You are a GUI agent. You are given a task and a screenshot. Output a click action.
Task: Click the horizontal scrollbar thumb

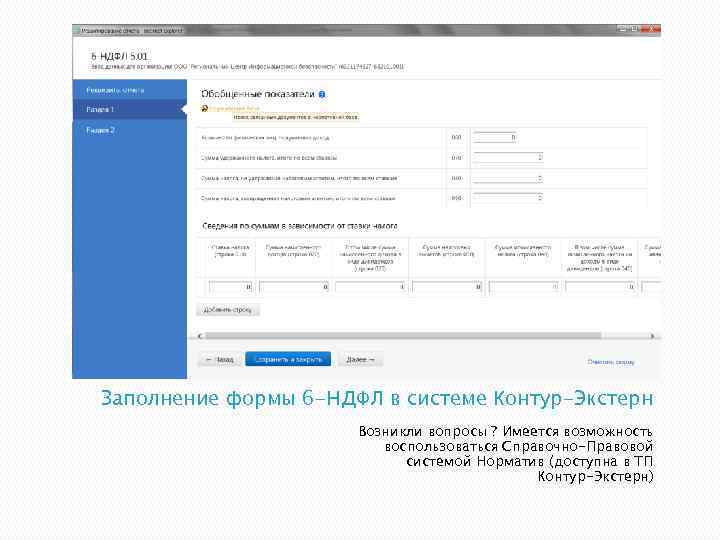pyautogui.click(x=403, y=336)
